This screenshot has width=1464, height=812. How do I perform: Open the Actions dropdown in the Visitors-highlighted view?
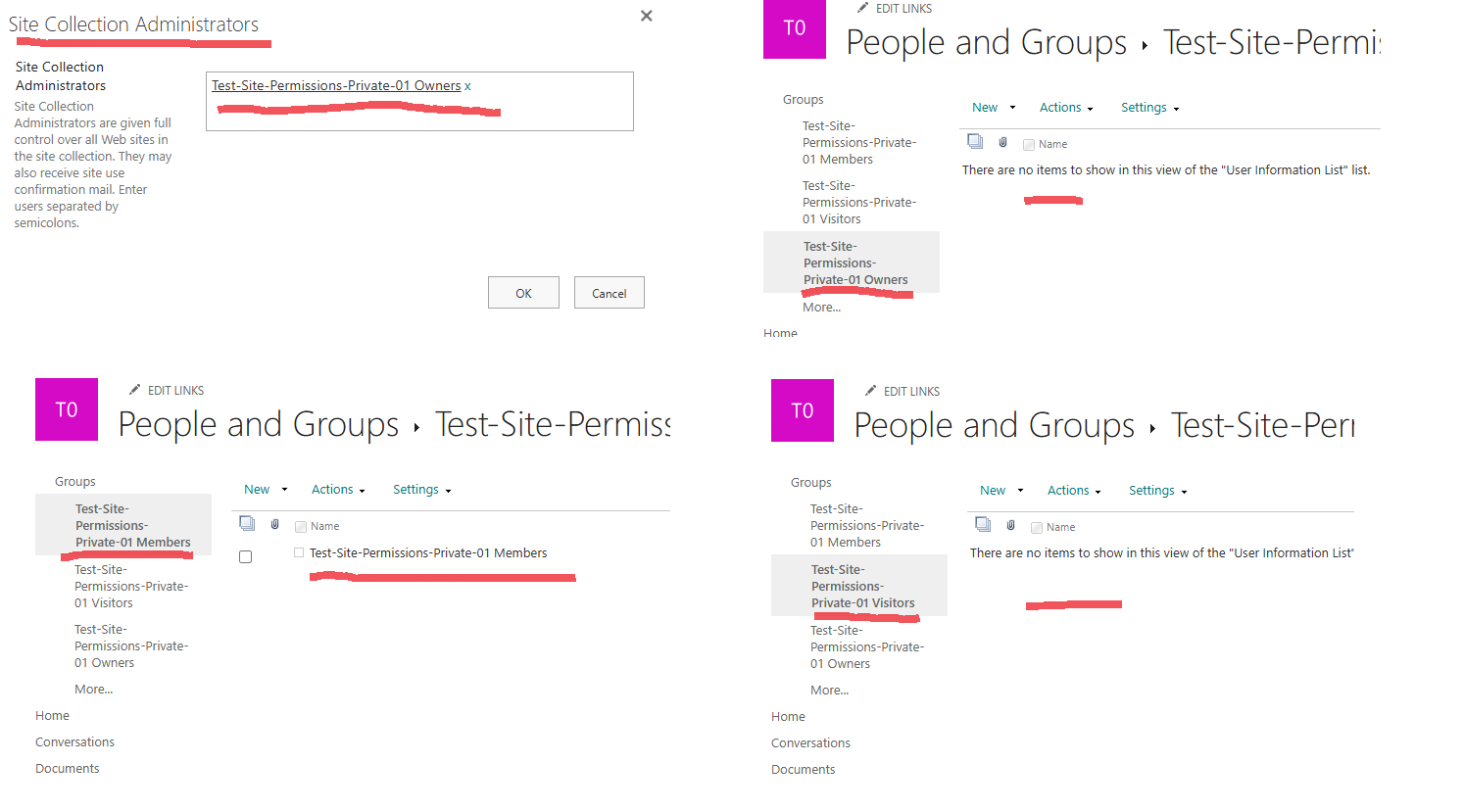click(1074, 491)
